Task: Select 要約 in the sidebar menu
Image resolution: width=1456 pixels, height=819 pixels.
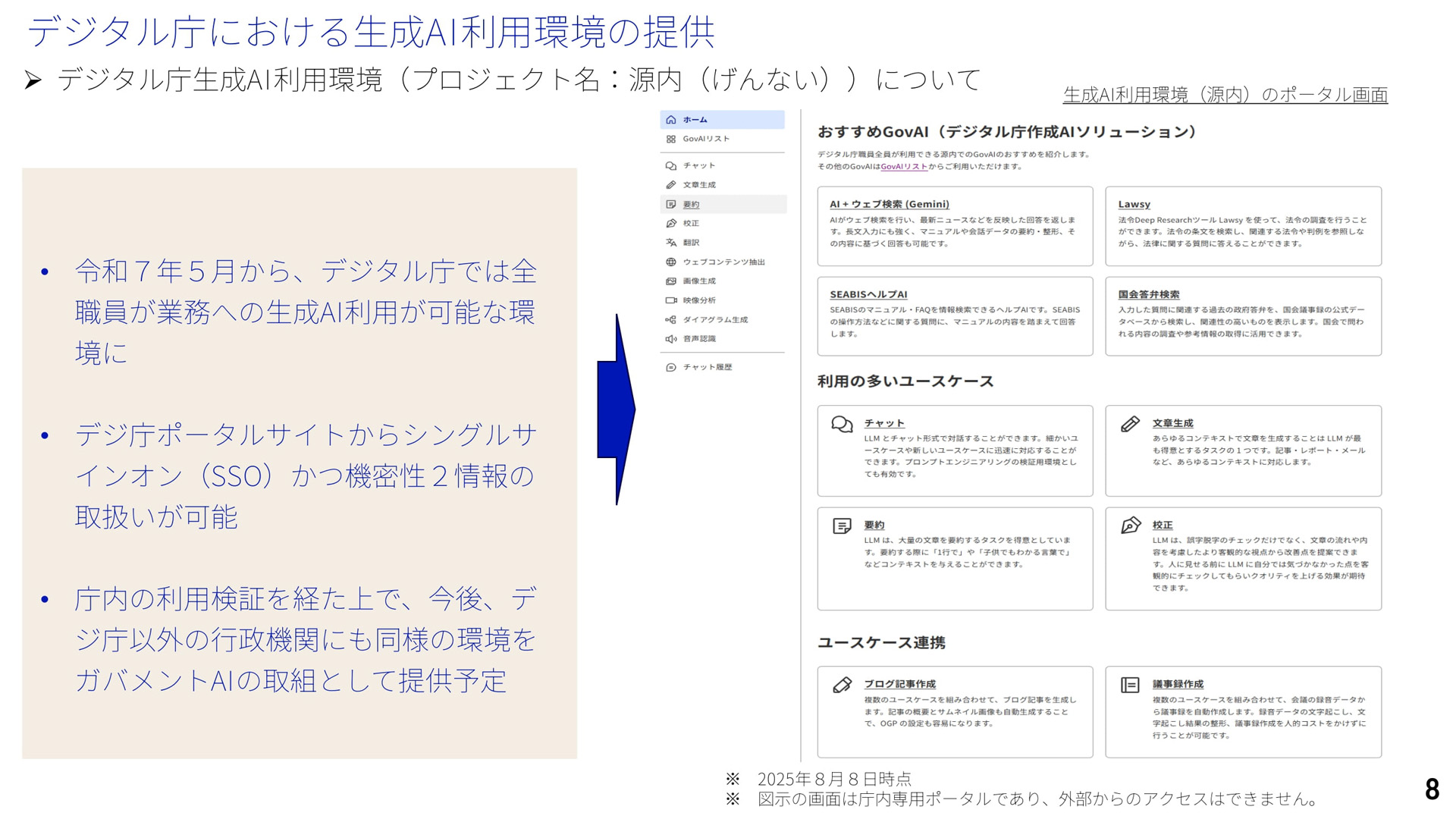Action: (x=691, y=205)
